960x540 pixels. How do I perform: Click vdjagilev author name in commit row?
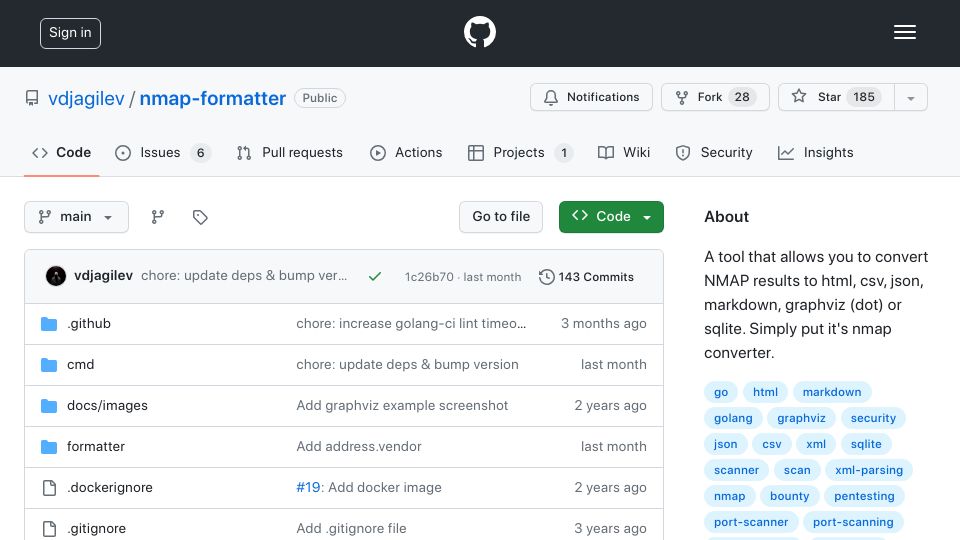point(103,276)
